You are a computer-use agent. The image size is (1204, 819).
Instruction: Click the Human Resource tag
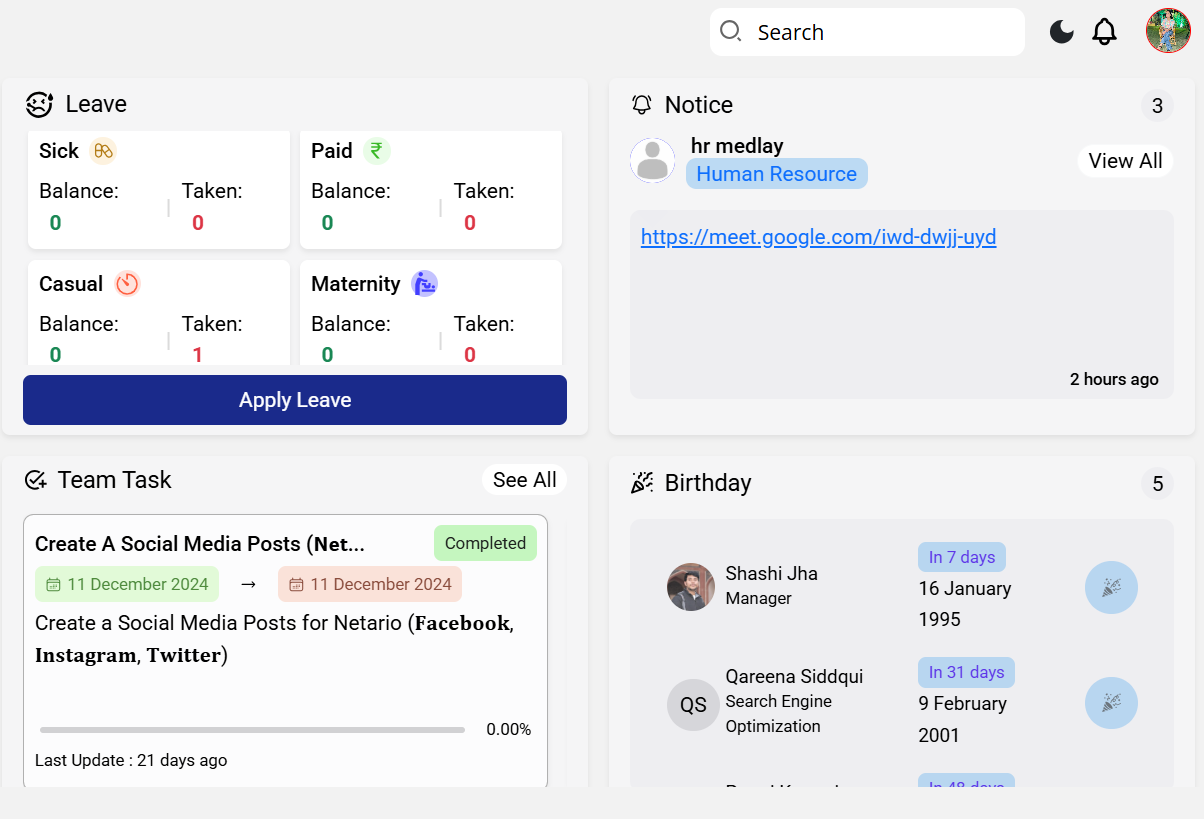[776, 174]
